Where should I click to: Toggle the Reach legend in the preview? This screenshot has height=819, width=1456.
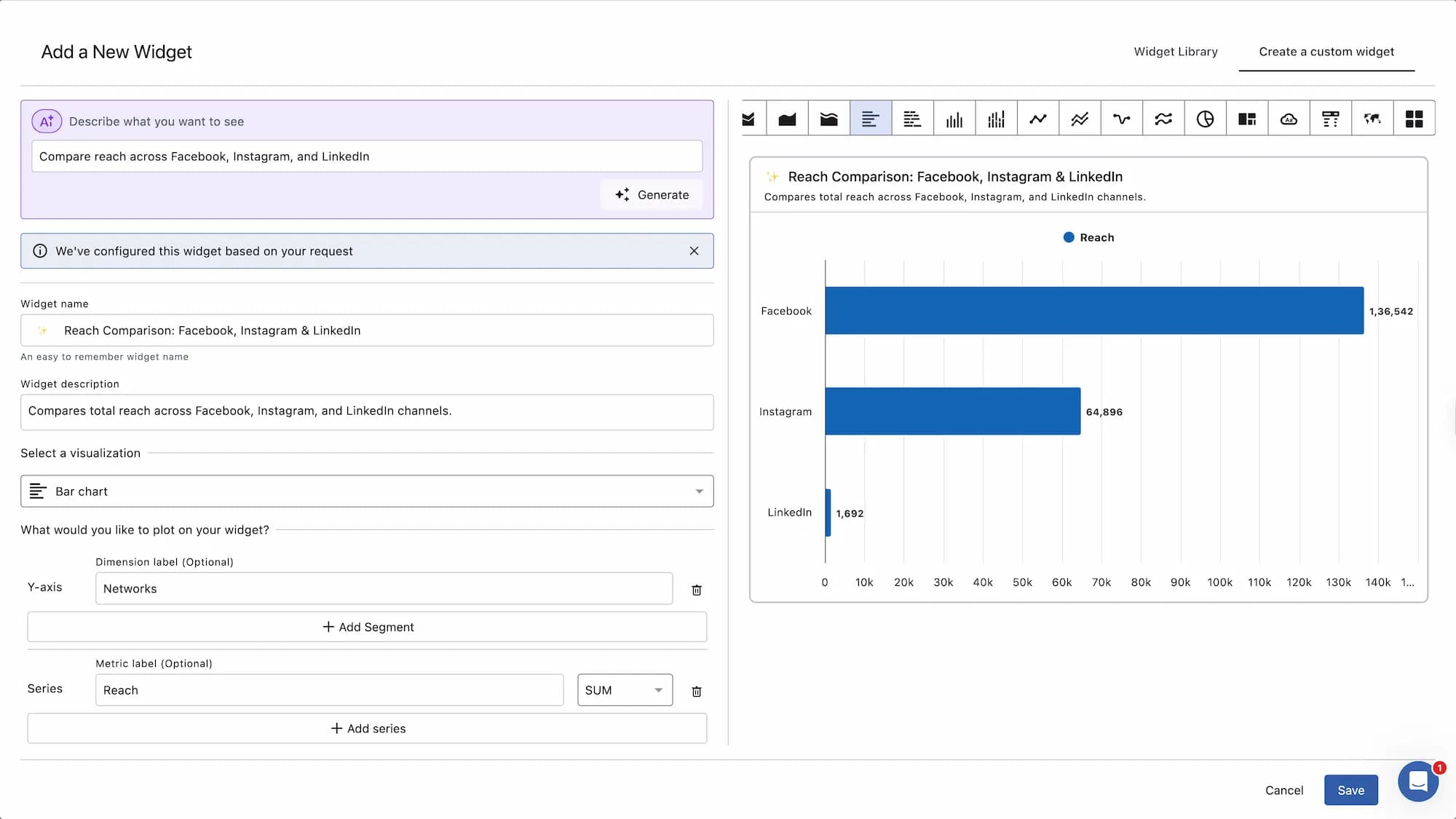click(x=1088, y=237)
